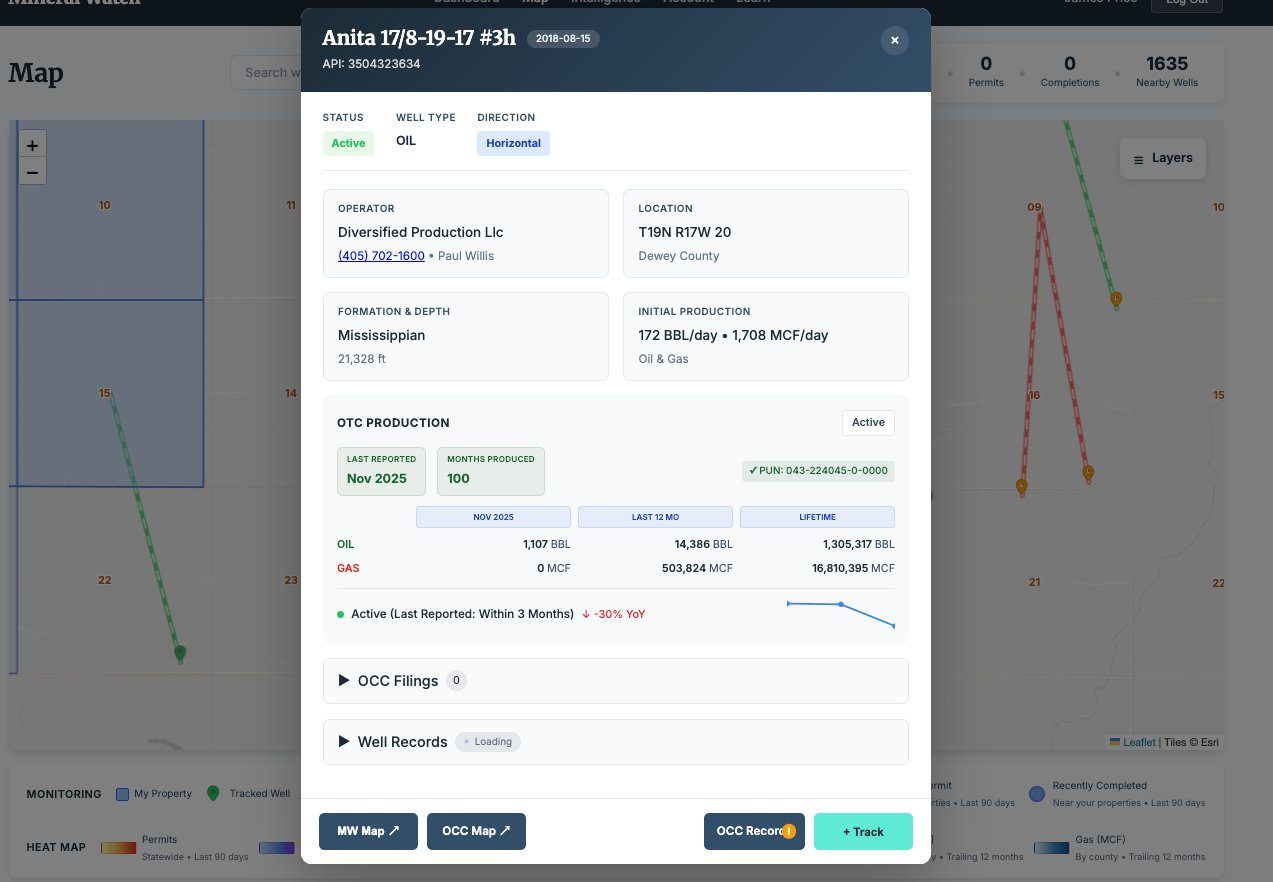Click the Active status badge in OTC Production
This screenshot has height=882, width=1273.
(x=867, y=423)
